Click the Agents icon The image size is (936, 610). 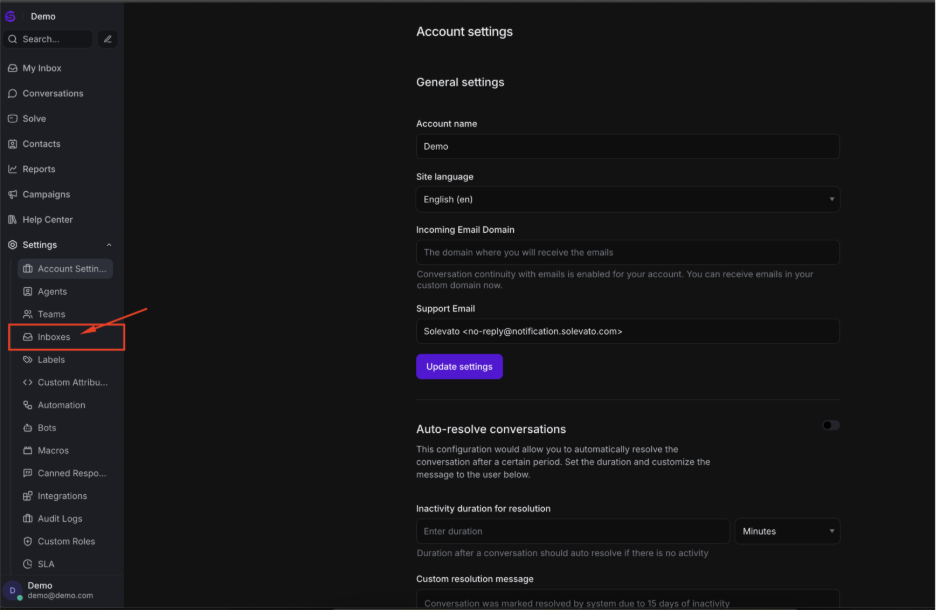27,291
